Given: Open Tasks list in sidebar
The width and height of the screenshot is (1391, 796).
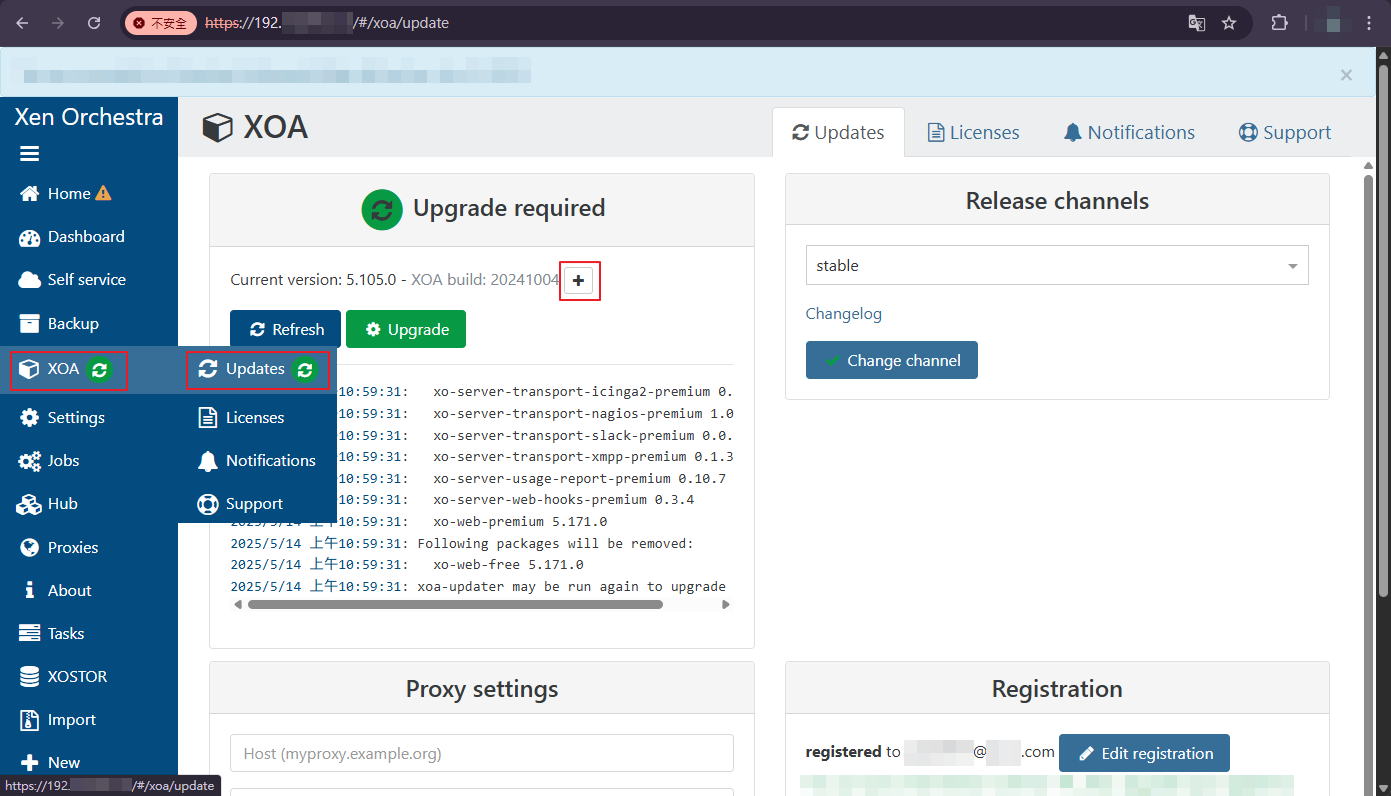Looking at the screenshot, I should 52,634.
